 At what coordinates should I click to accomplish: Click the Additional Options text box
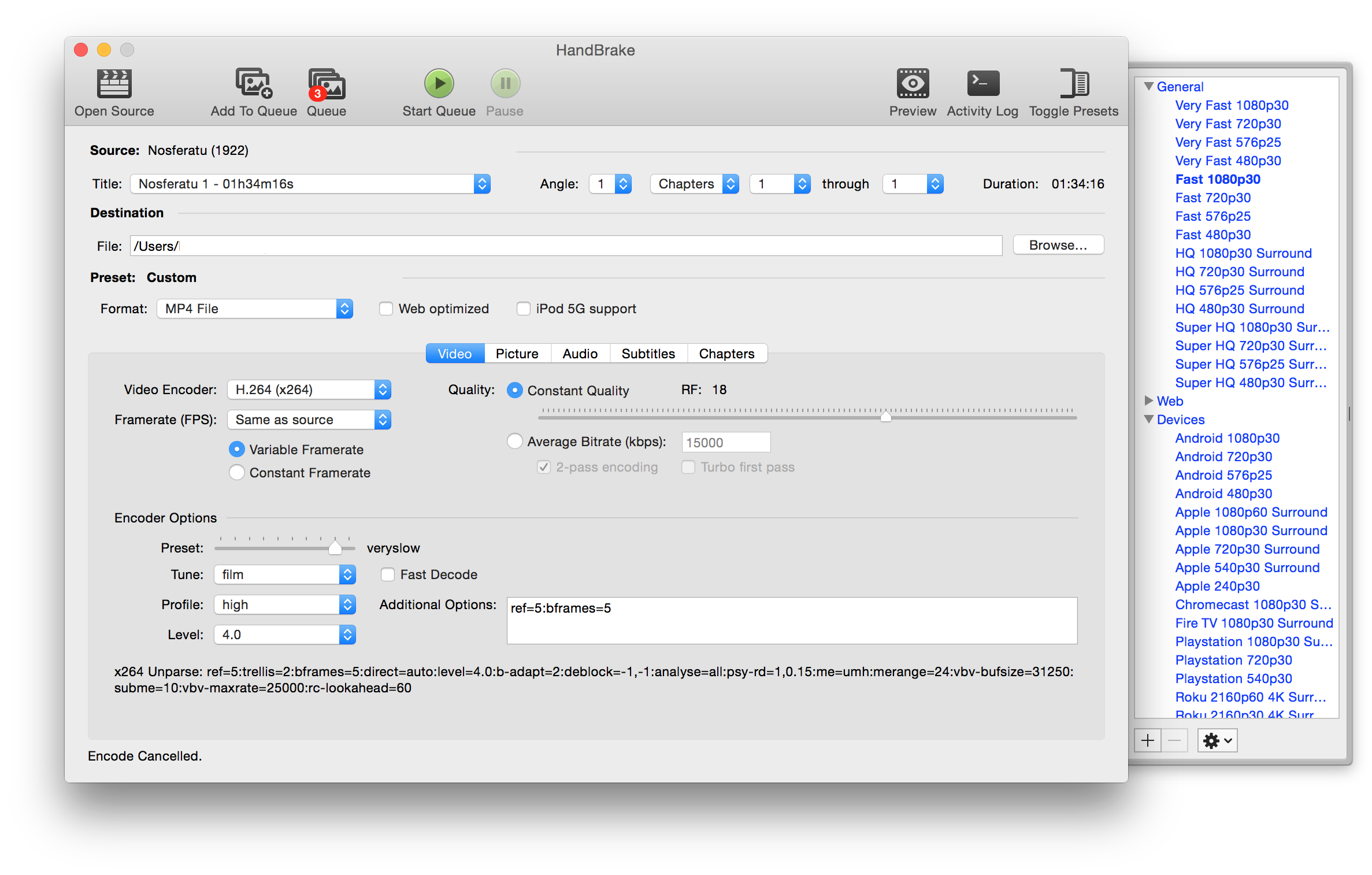coord(792,620)
